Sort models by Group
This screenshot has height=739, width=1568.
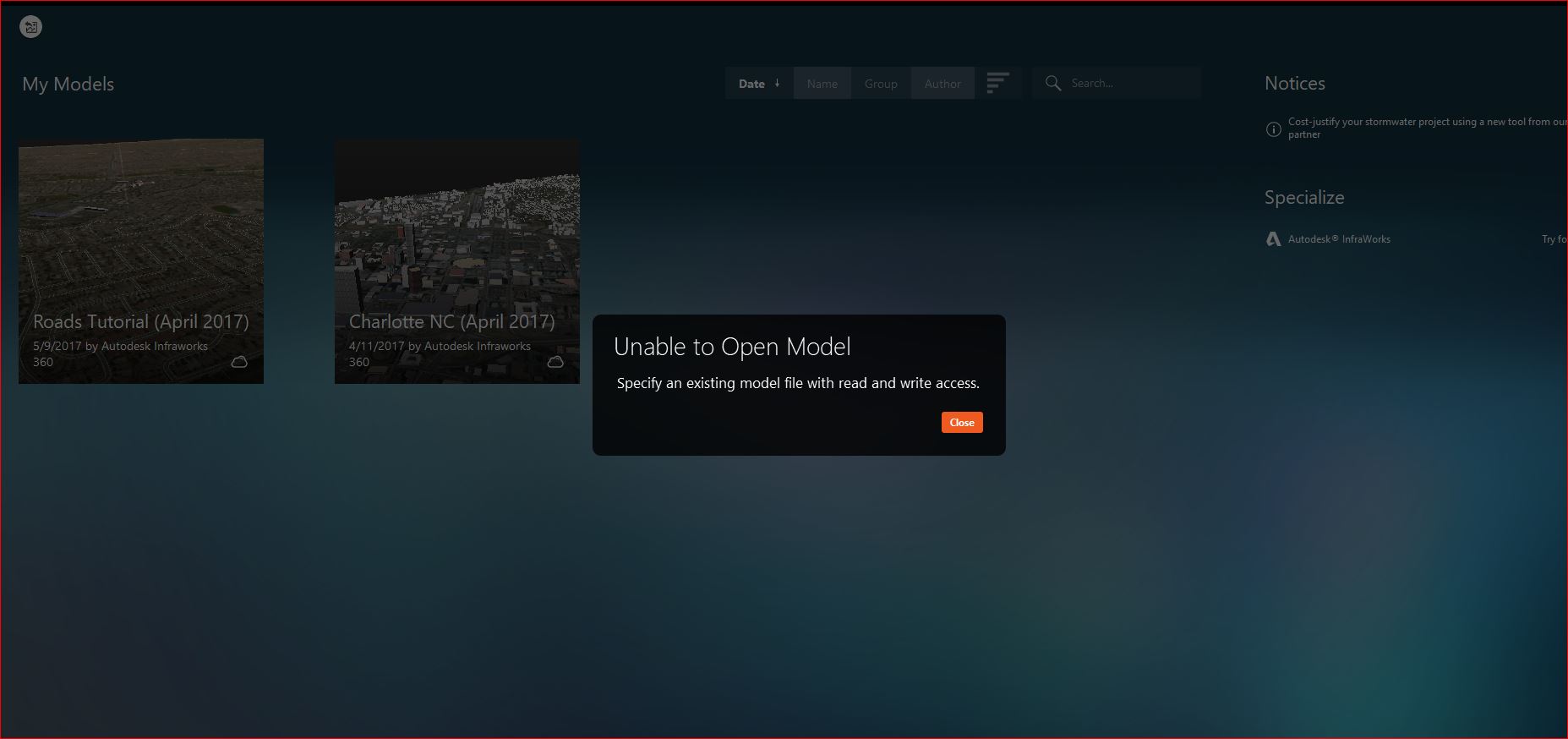[x=881, y=84]
